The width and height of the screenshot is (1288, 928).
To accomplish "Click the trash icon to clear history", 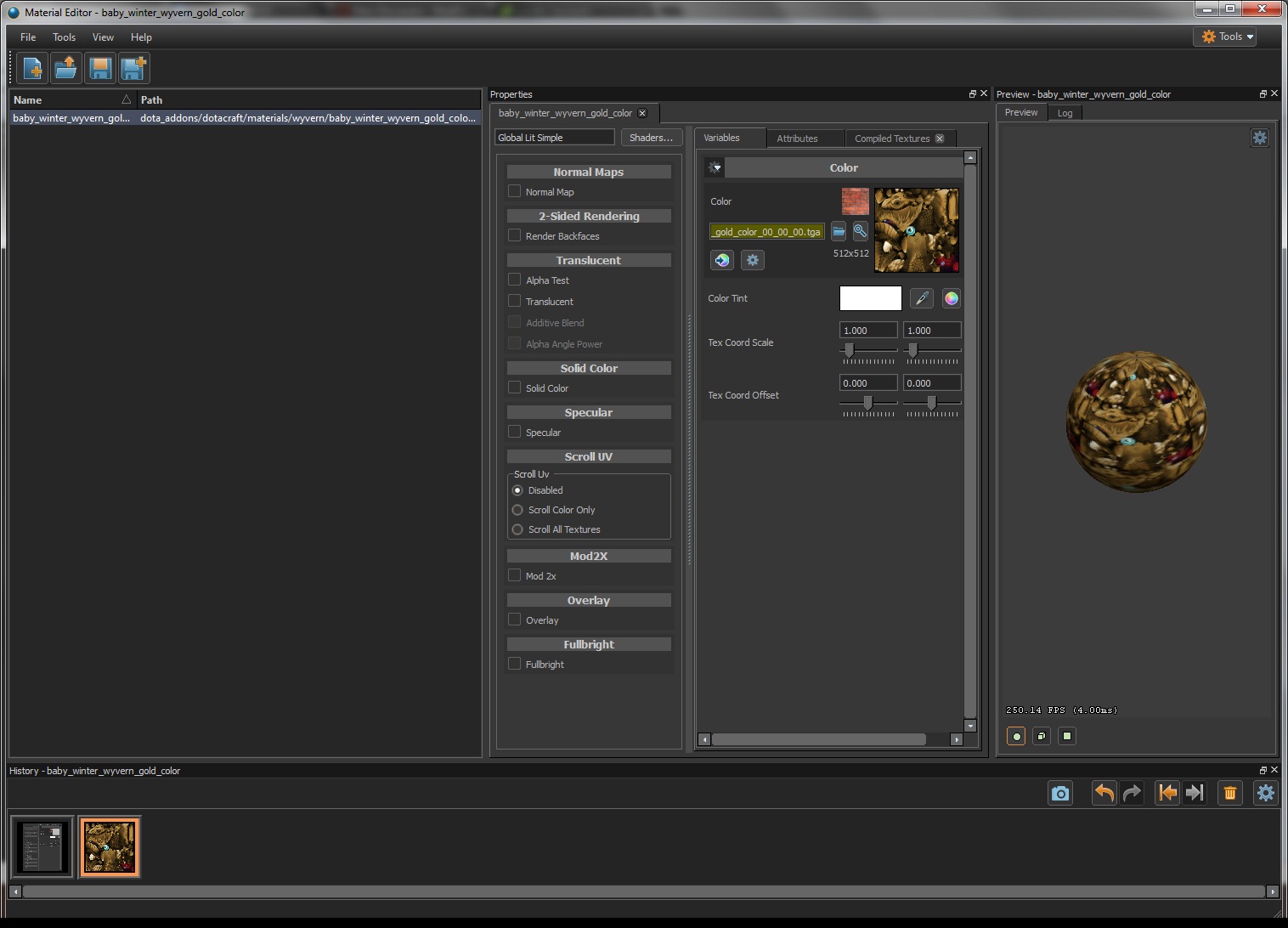I will coord(1229,794).
